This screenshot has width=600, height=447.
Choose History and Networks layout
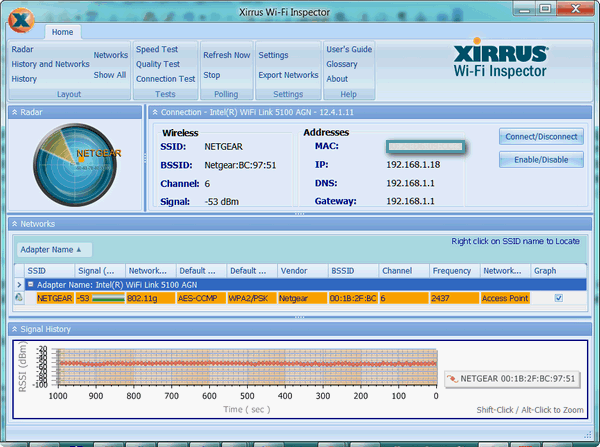pyautogui.click(x=51, y=64)
